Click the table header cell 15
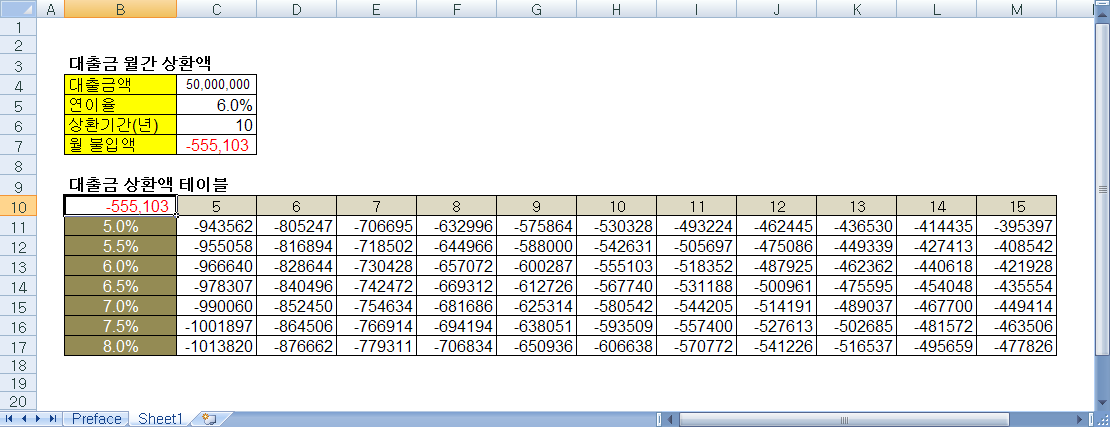Viewport: 1110px width, 427px height. tap(1017, 206)
